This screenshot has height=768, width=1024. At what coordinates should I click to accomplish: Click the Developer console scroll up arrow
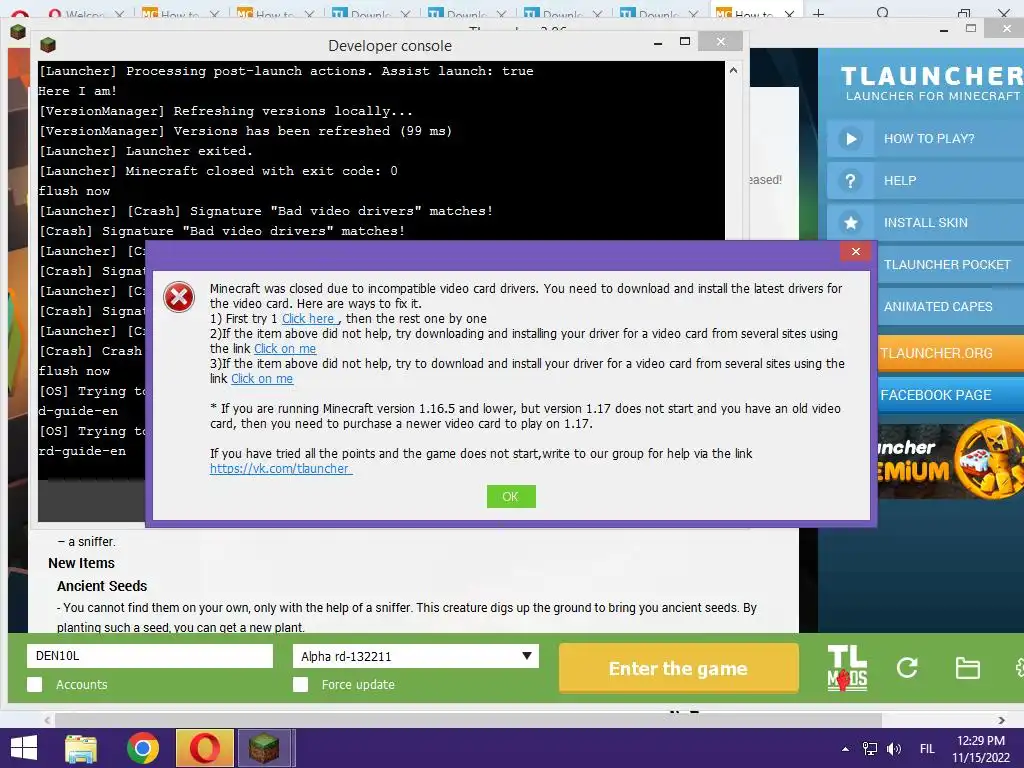733,71
